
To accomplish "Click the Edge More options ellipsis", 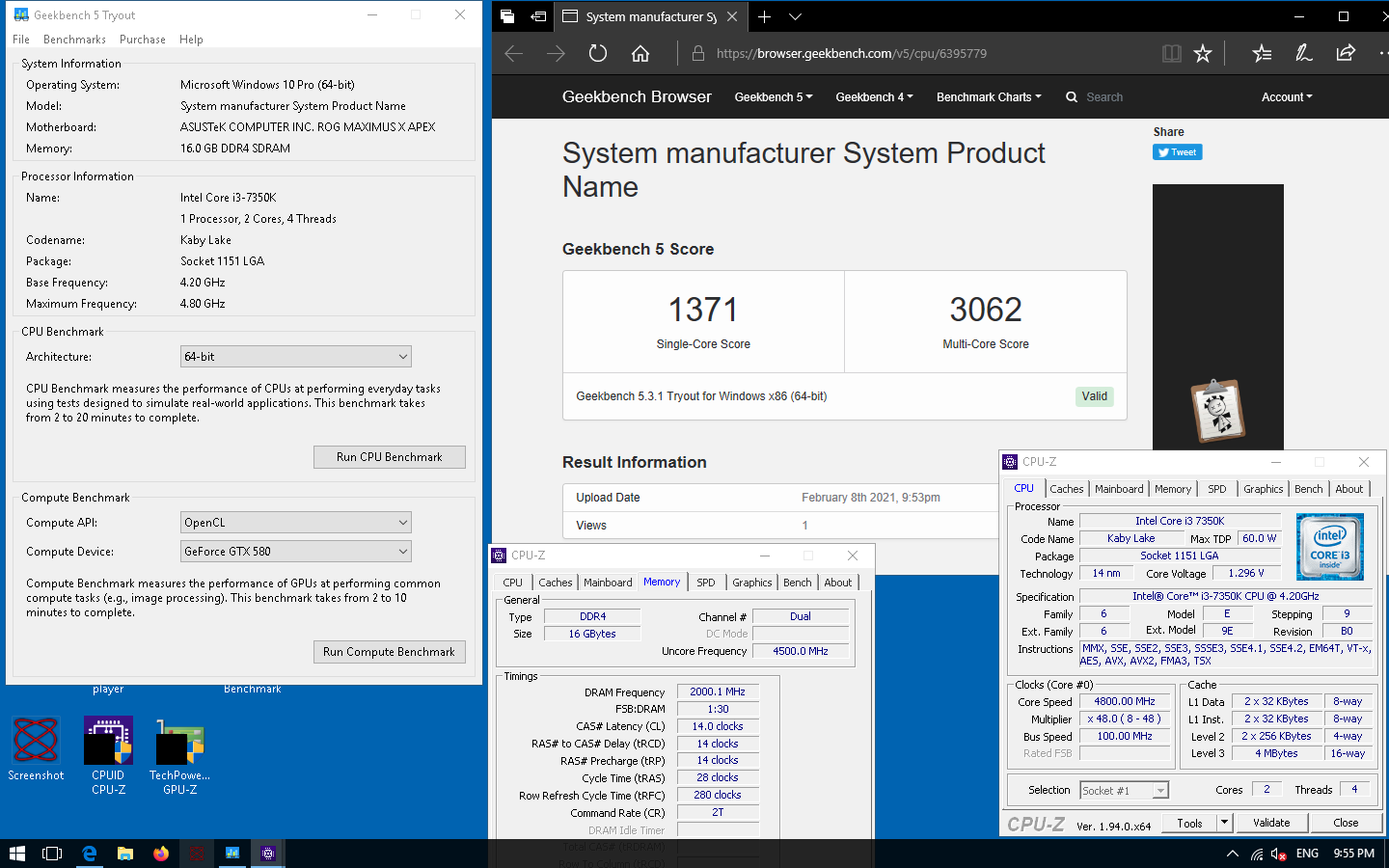I will 1383,54.
